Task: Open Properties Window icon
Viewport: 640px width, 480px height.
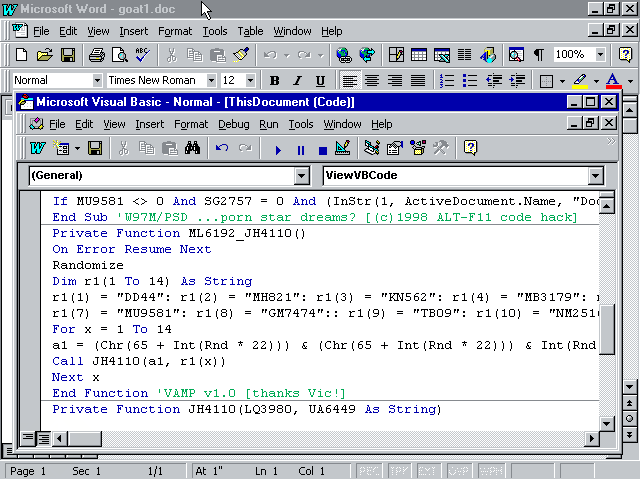Action: tap(395, 148)
